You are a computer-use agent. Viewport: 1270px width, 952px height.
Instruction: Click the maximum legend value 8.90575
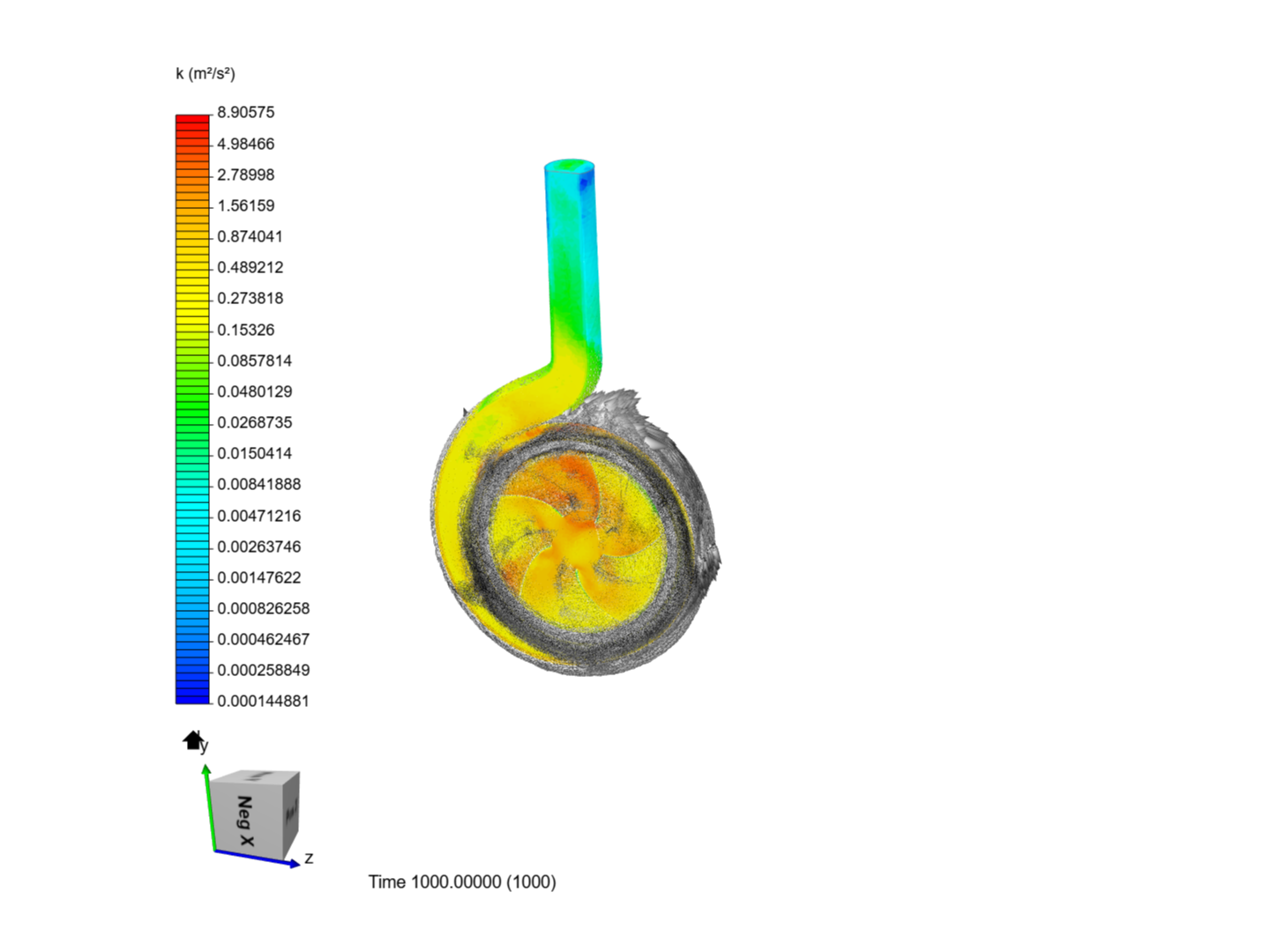point(244,112)
